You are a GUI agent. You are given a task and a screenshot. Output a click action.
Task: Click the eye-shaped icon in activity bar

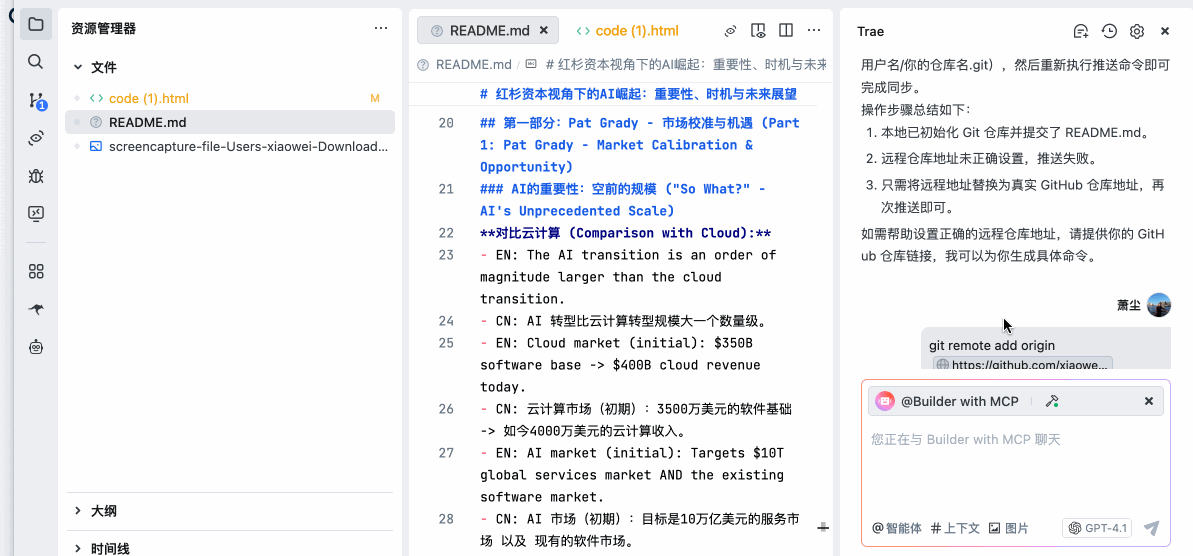pos(35,138)
